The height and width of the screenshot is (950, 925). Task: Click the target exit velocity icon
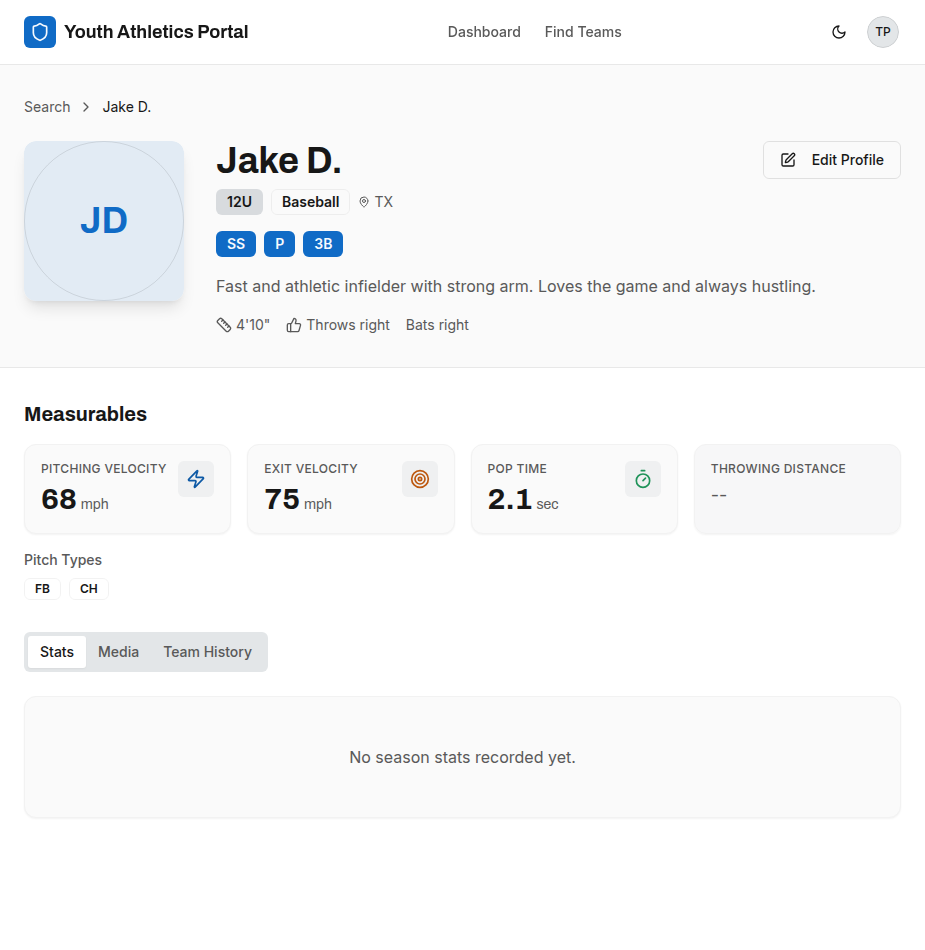pos(420,479)
